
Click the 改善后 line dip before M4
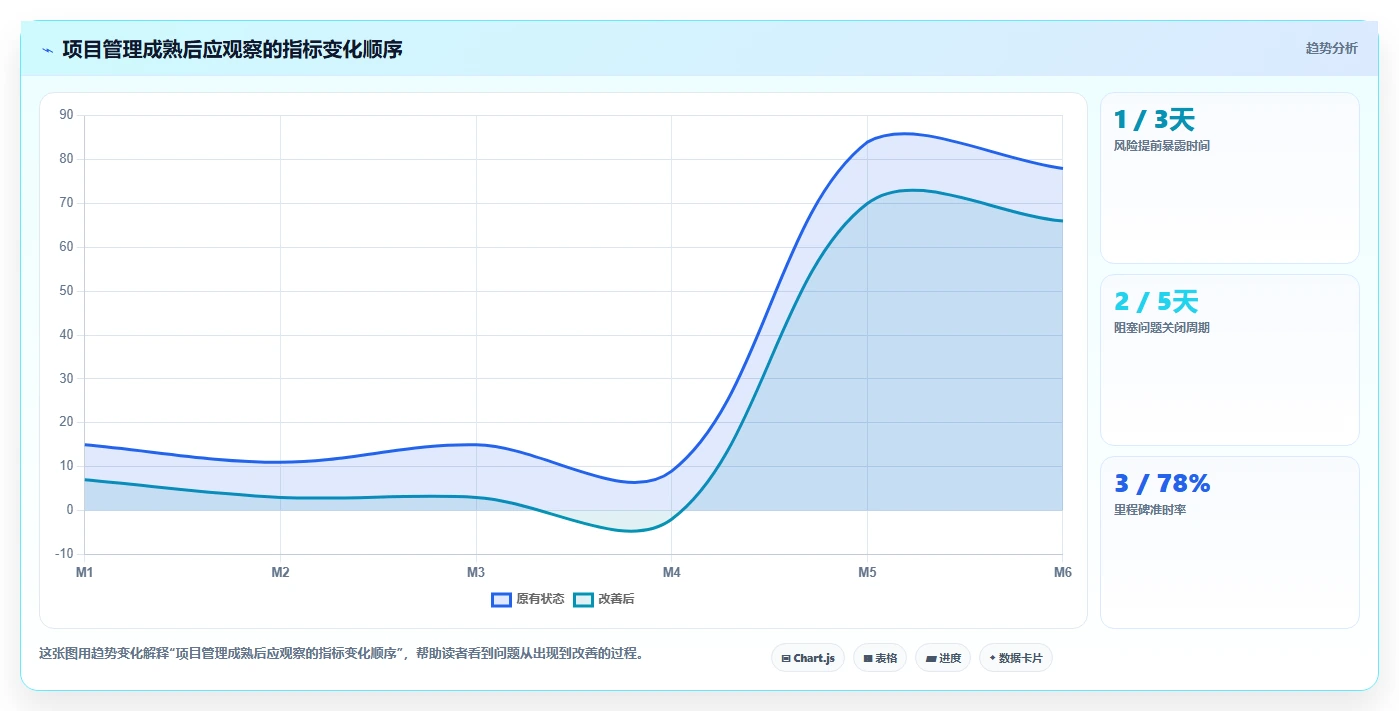[632, 531]
